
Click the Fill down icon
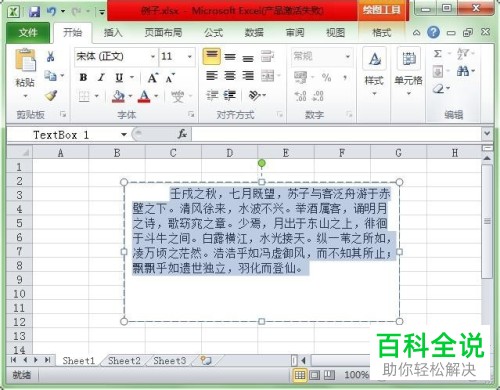point(438,71)
